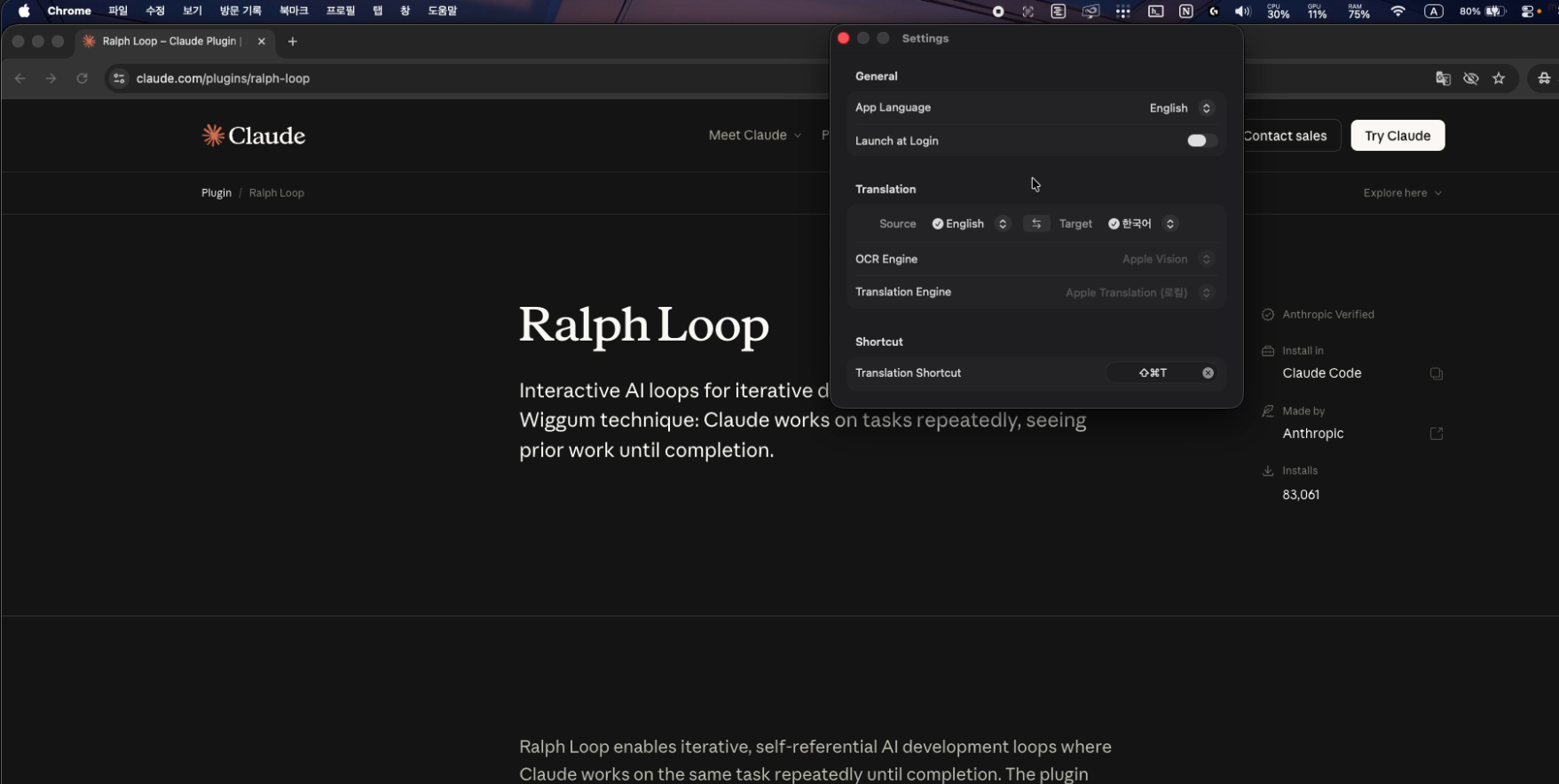Open Meet Claude navigation menu
This screenshot has width=1559, height=784.
(754, 136)
